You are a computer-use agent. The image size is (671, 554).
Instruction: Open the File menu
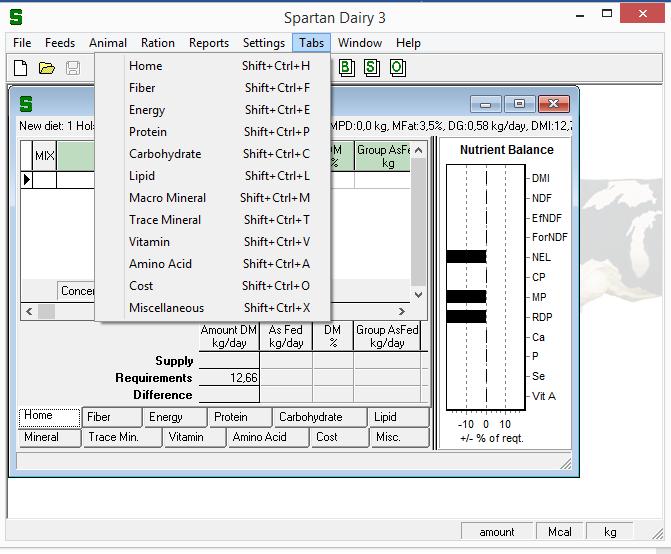click(x=22, y=43)
